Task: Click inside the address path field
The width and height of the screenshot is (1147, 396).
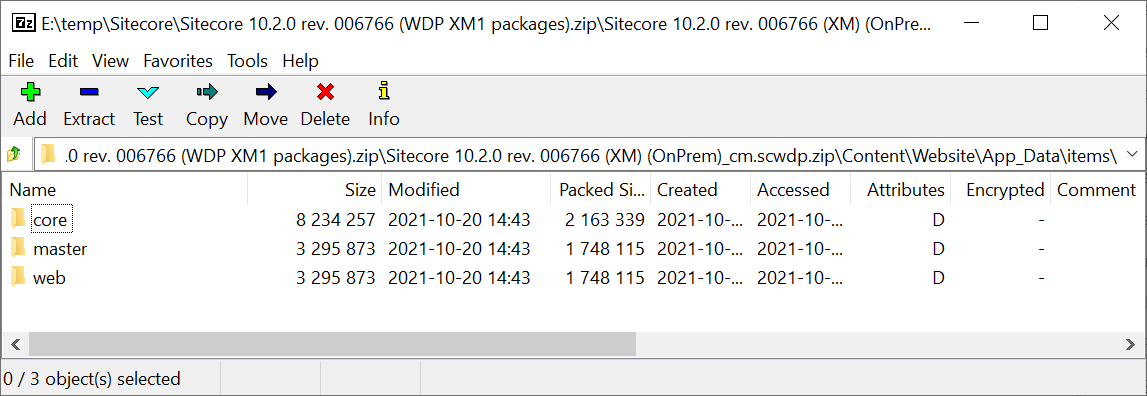Action: pyautogui.click(x=579, y=154)
